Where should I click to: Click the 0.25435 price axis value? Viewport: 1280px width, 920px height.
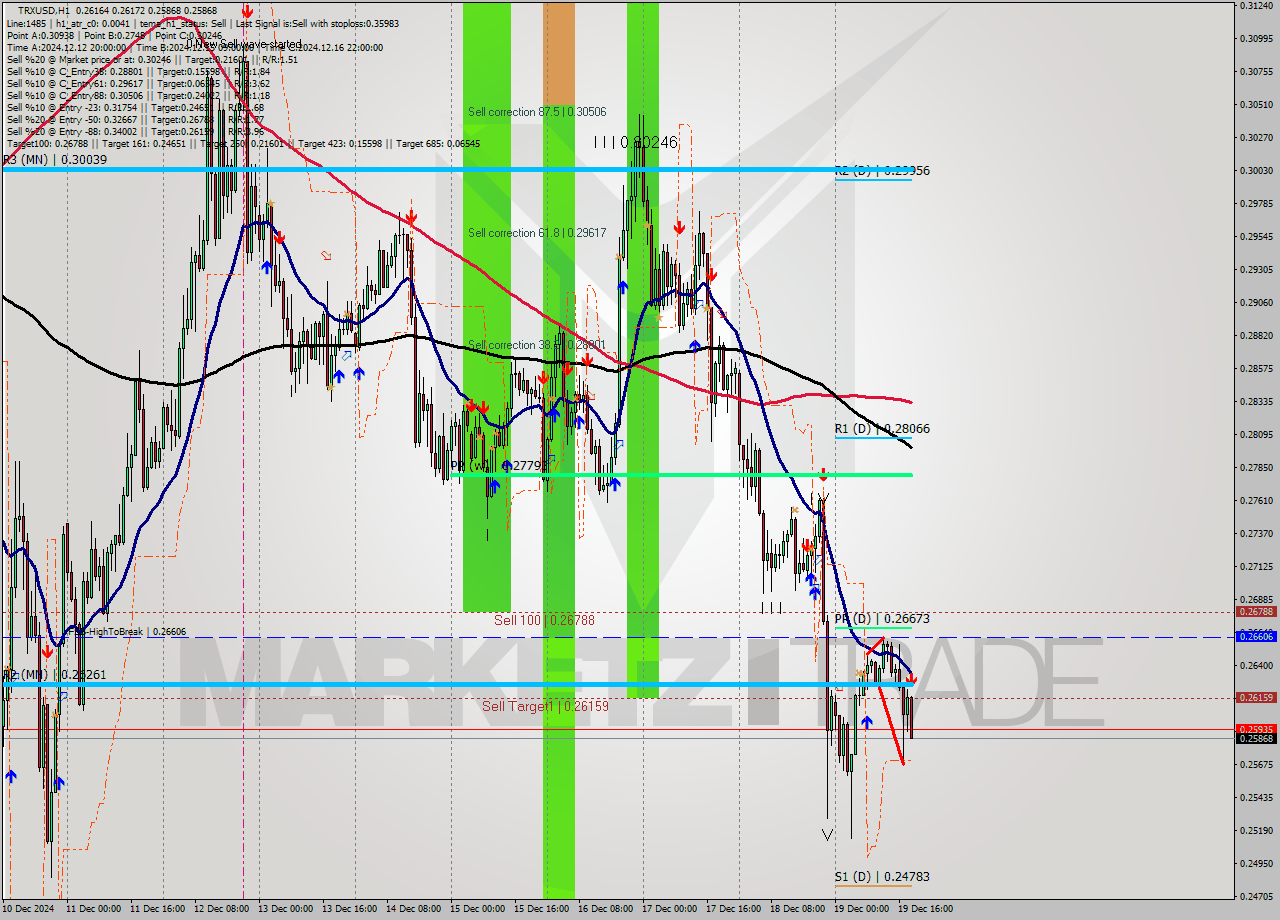1256,797
